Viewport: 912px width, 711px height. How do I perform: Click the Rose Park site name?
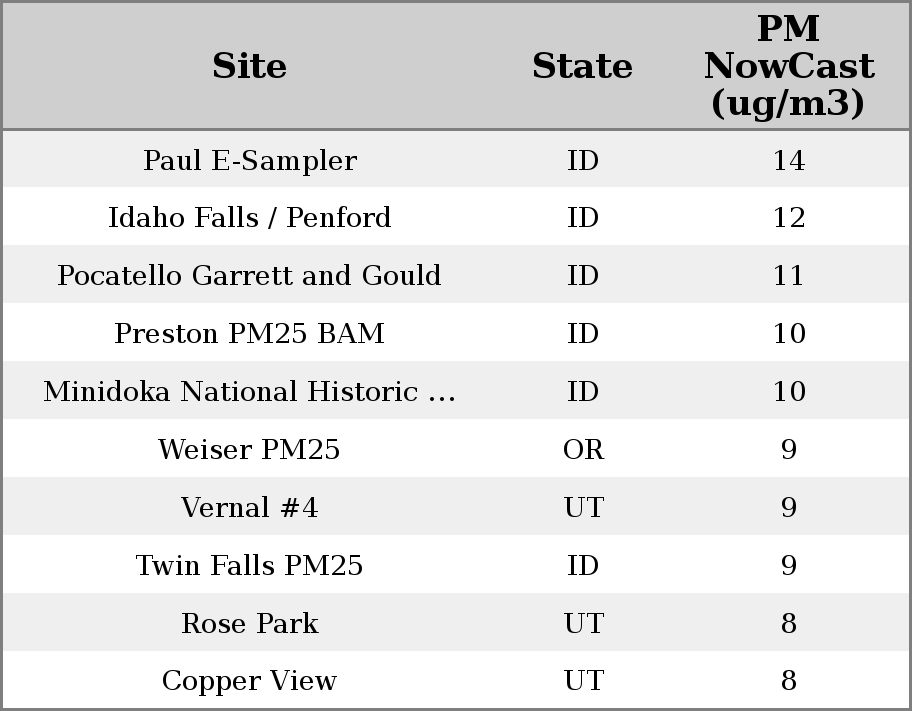coord(249,624)
